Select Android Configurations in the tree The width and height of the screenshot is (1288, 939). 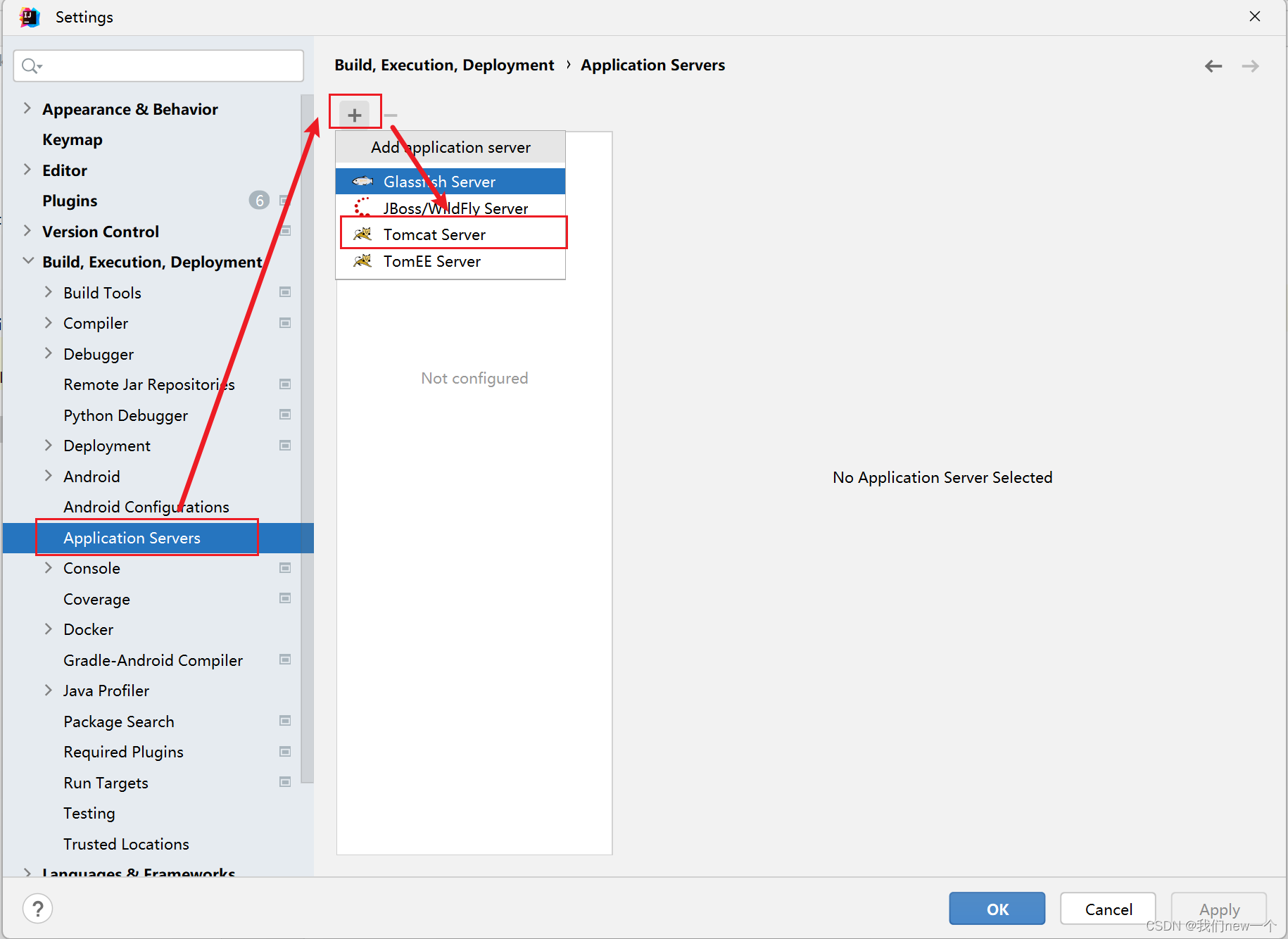tap(146, 507)
